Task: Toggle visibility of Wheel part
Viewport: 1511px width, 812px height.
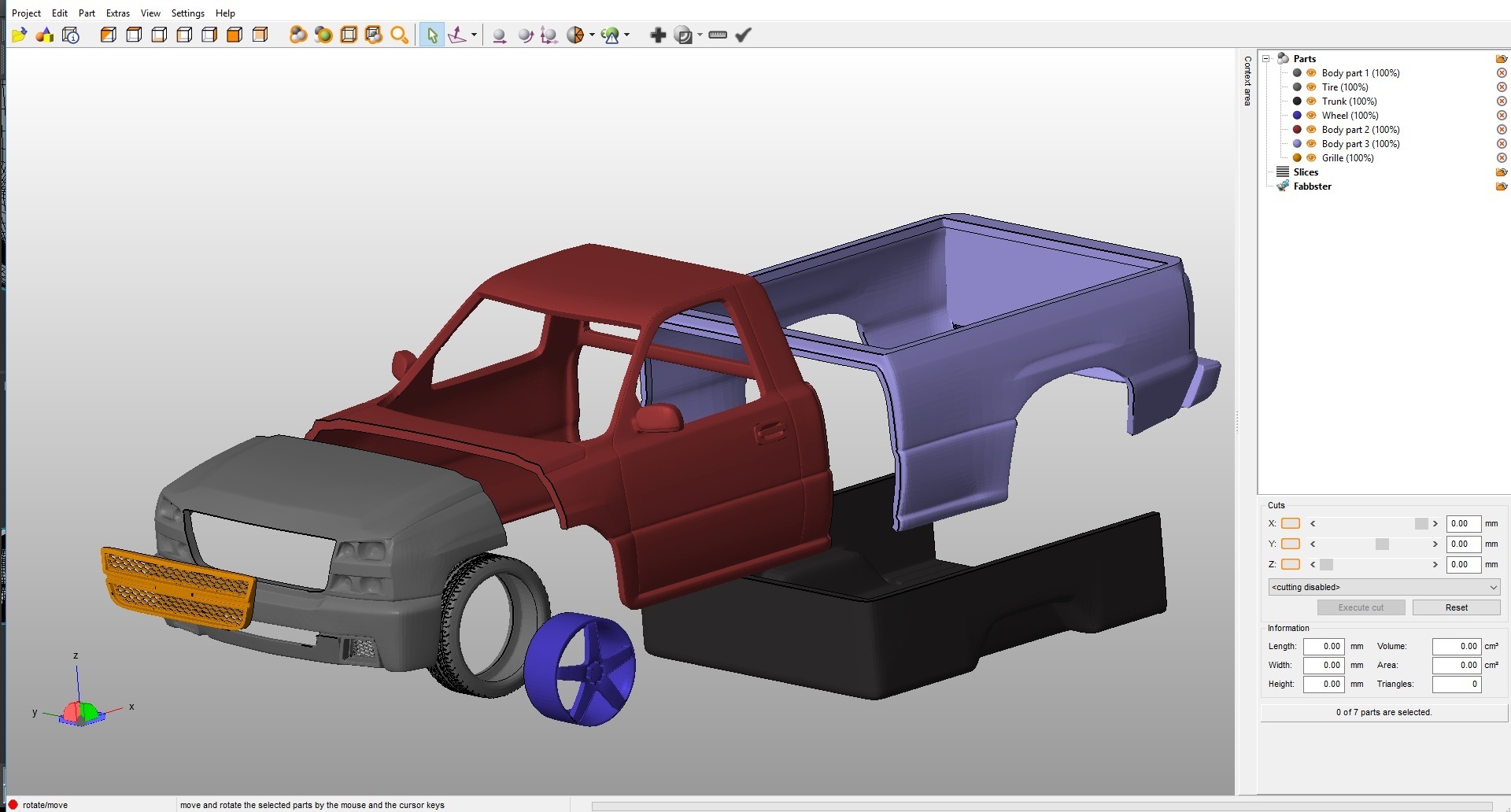Action: (1311, 116)
